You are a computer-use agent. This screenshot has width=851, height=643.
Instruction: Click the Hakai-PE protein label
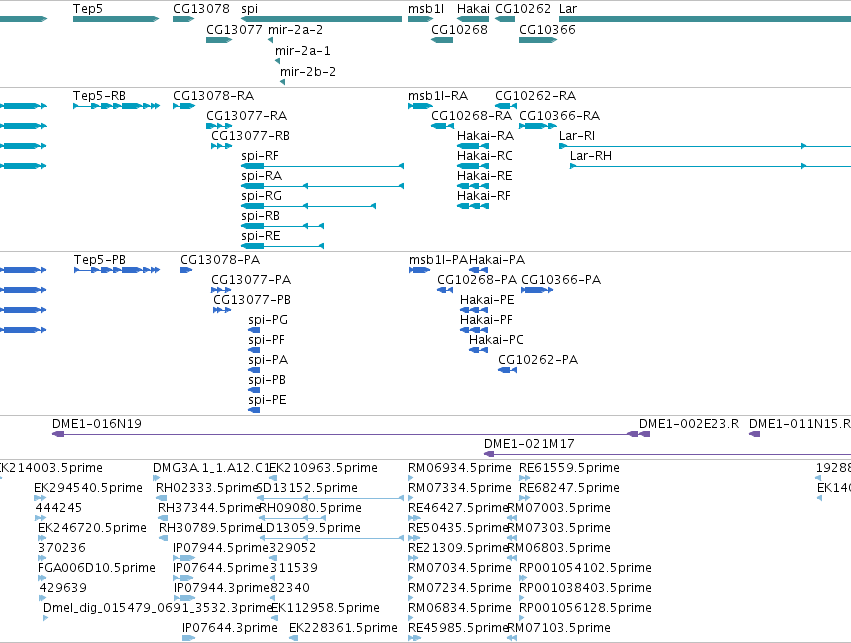[487, 300]
